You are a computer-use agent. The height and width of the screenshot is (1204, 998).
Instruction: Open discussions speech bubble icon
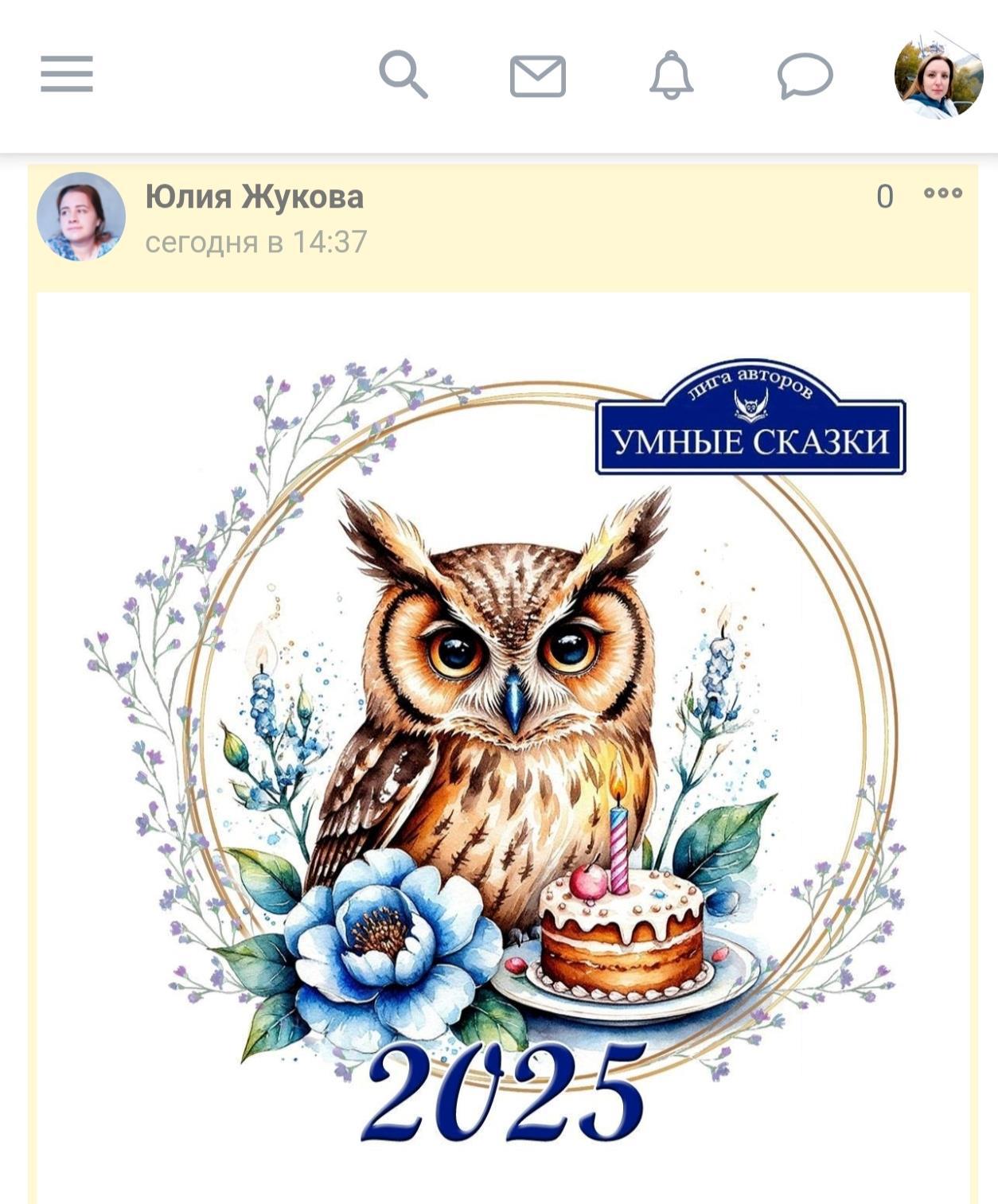click(805, 76)
